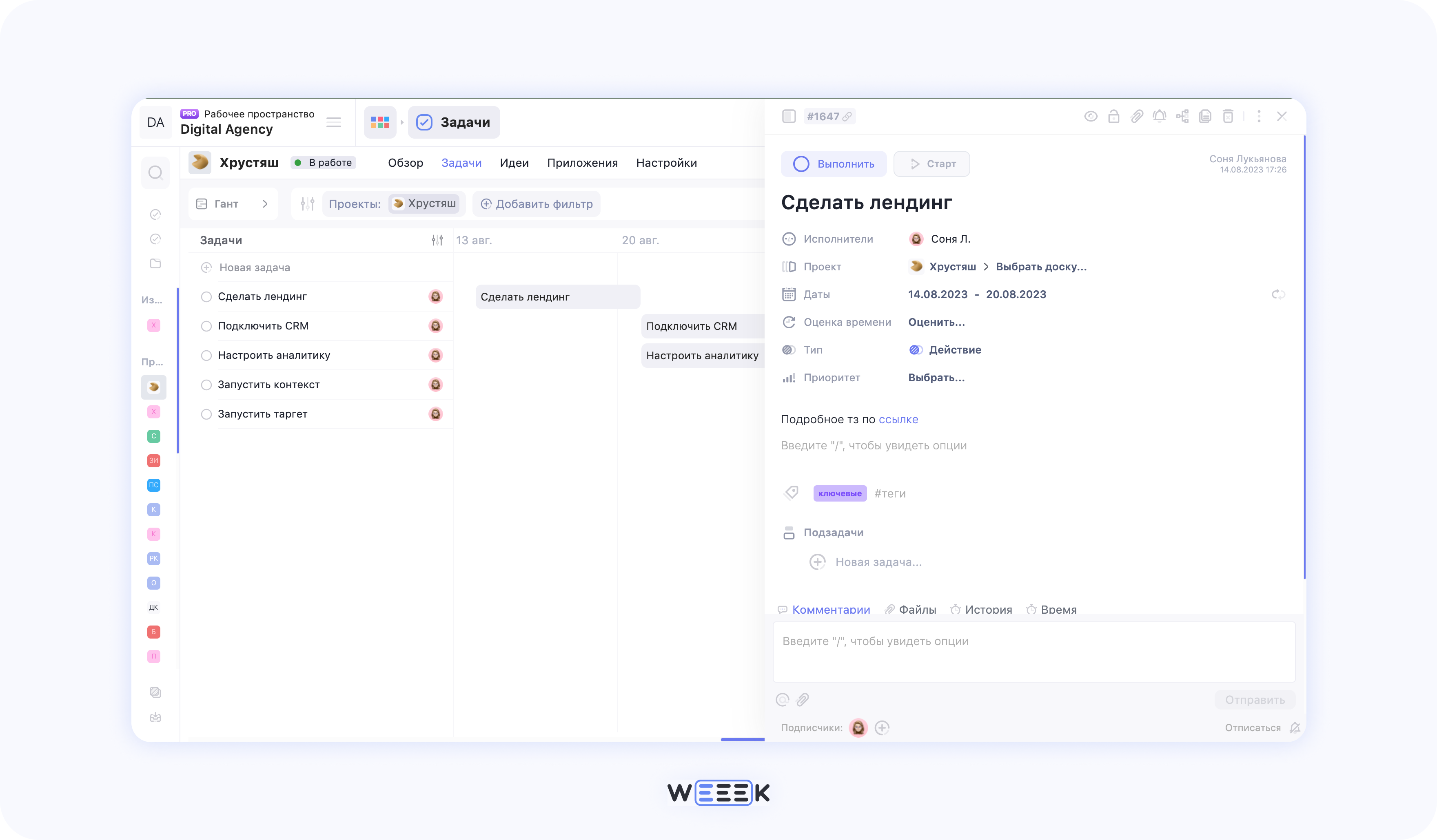The image size is (1437, 840).
Task: Open the search in the sidebar
Action: [155, 172]
